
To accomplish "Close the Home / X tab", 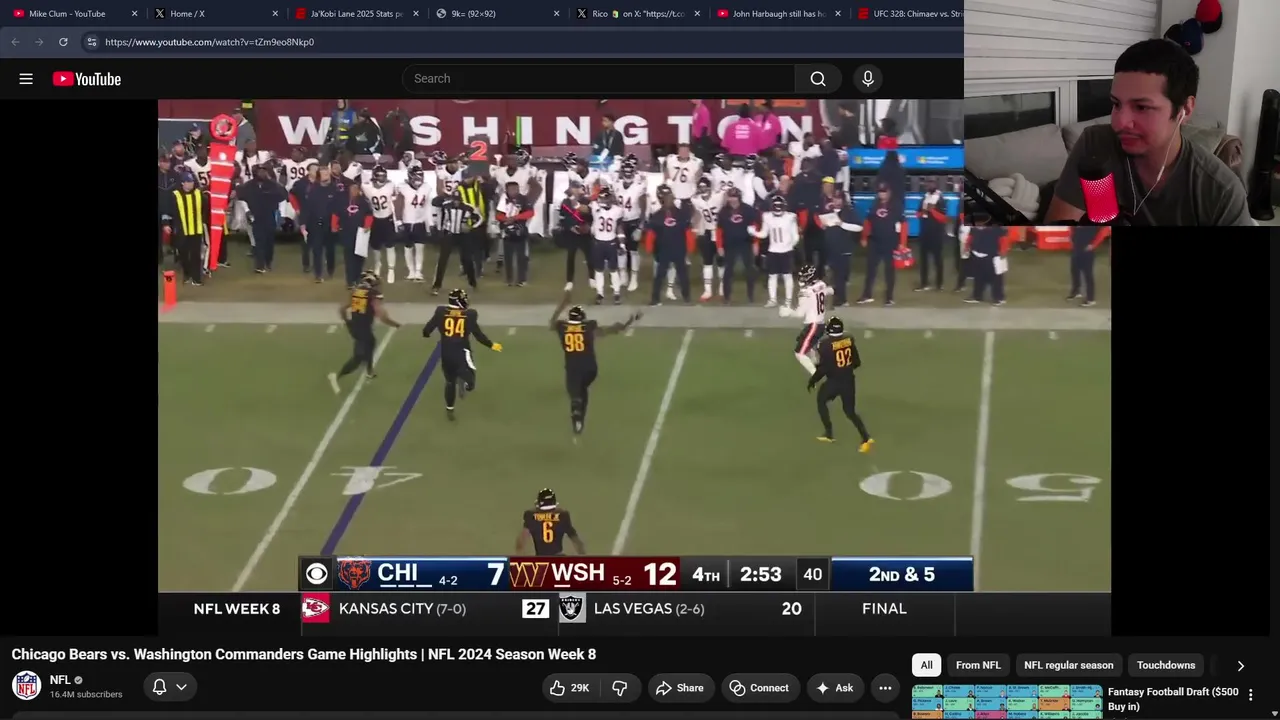I will coord(275,14).
